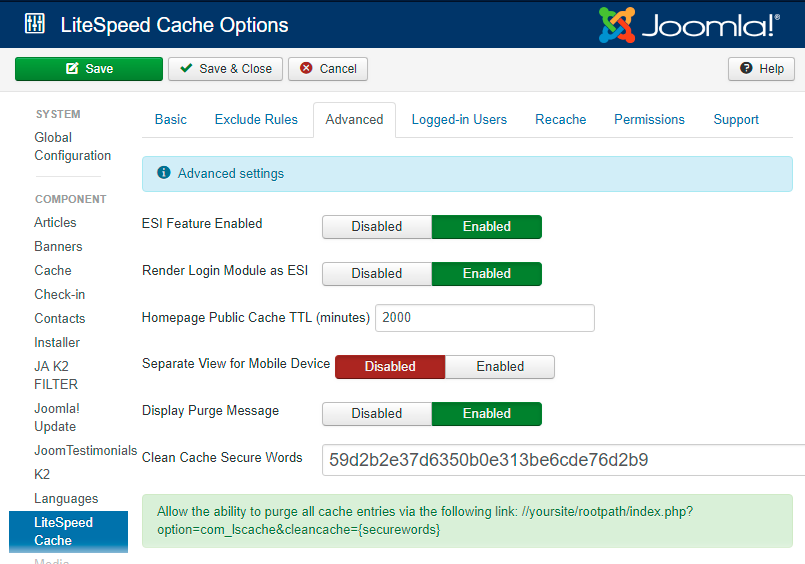Click the Advanced settings banner text
Screen dimensions: 805x564
pos(231,173)
